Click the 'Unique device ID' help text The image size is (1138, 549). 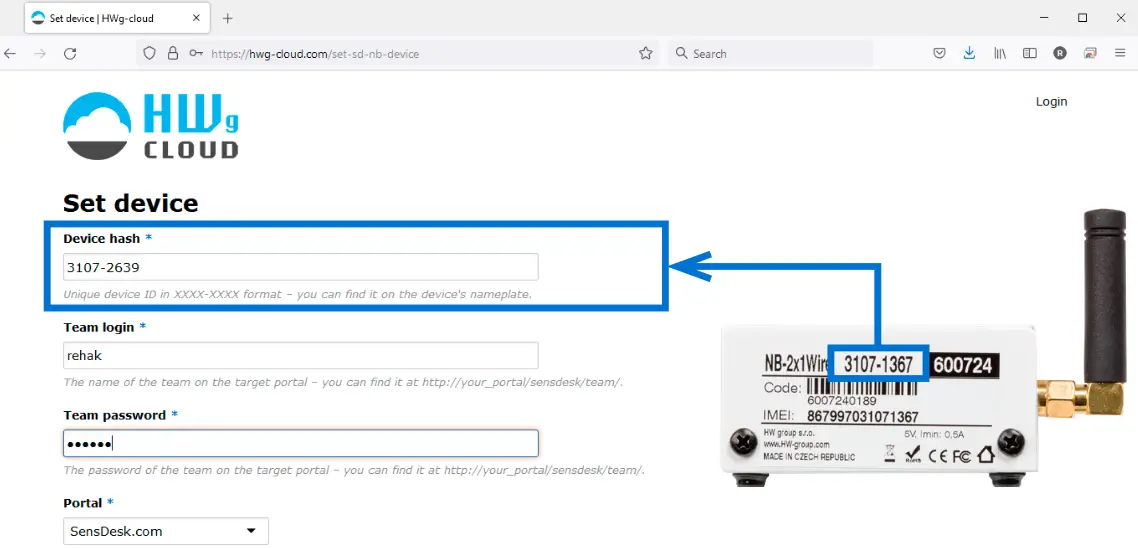(298, 295)
